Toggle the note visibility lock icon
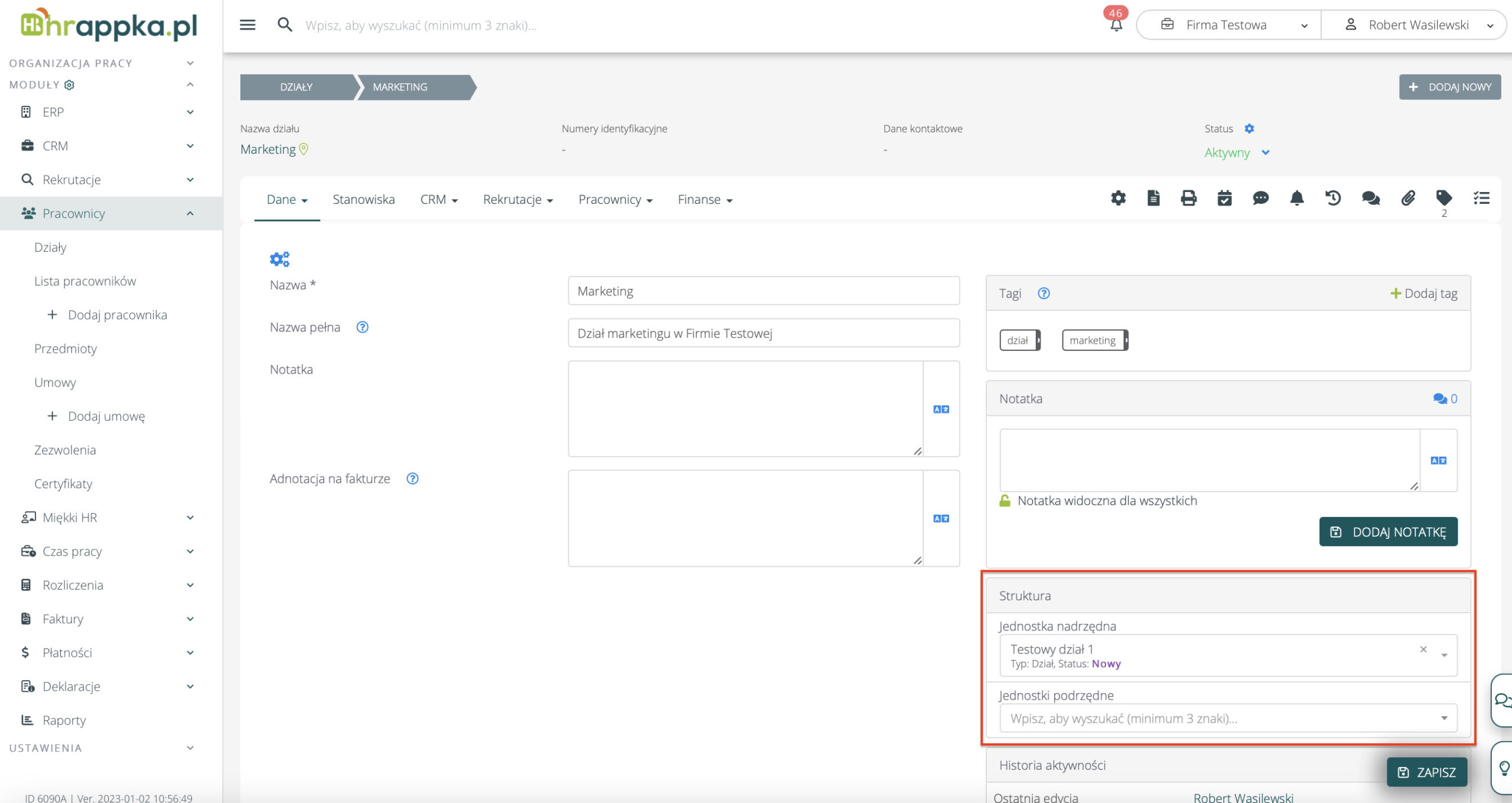 tap(1005, 500)
